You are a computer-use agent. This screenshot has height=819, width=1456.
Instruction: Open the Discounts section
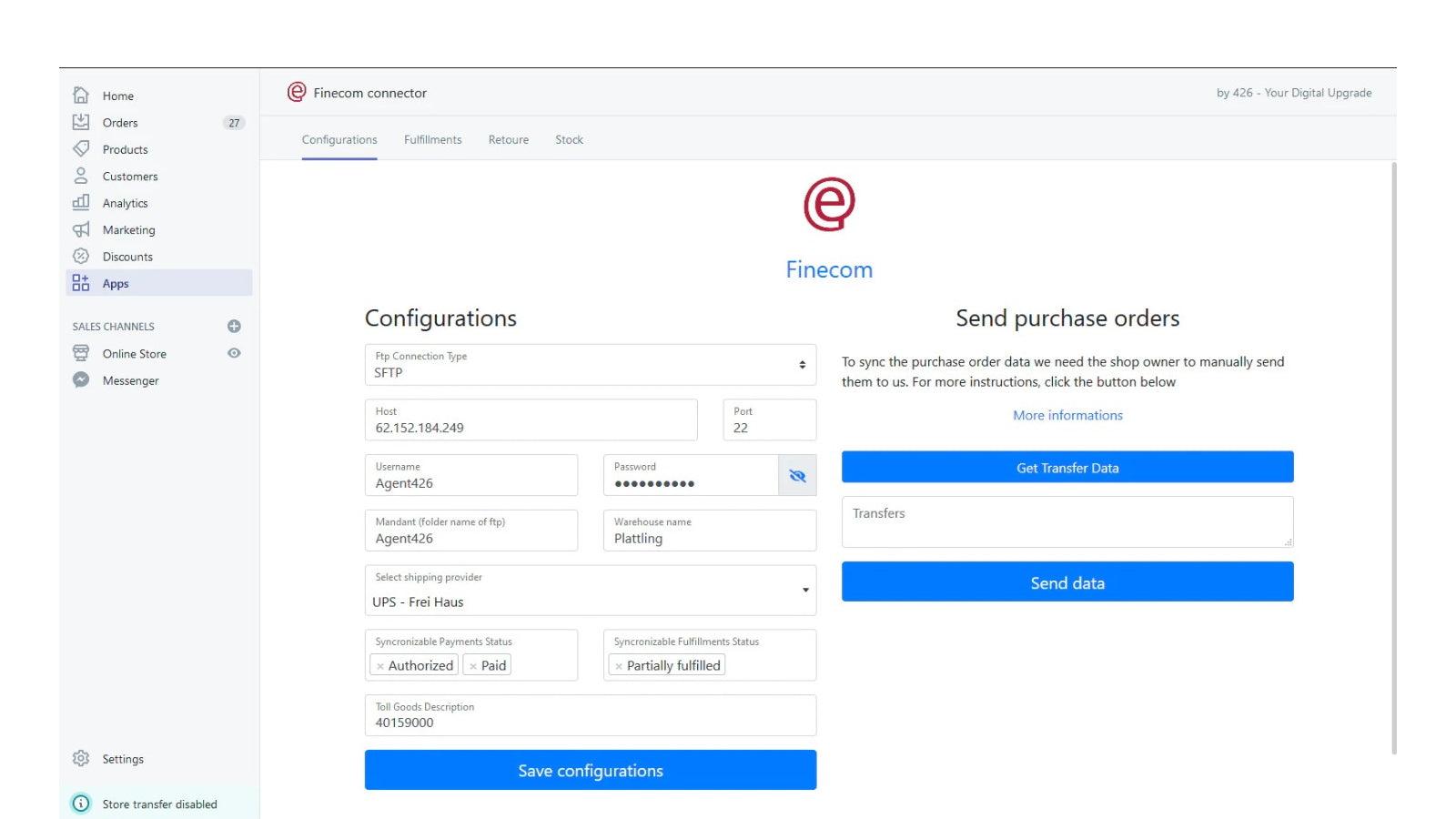tap(81, 256)
